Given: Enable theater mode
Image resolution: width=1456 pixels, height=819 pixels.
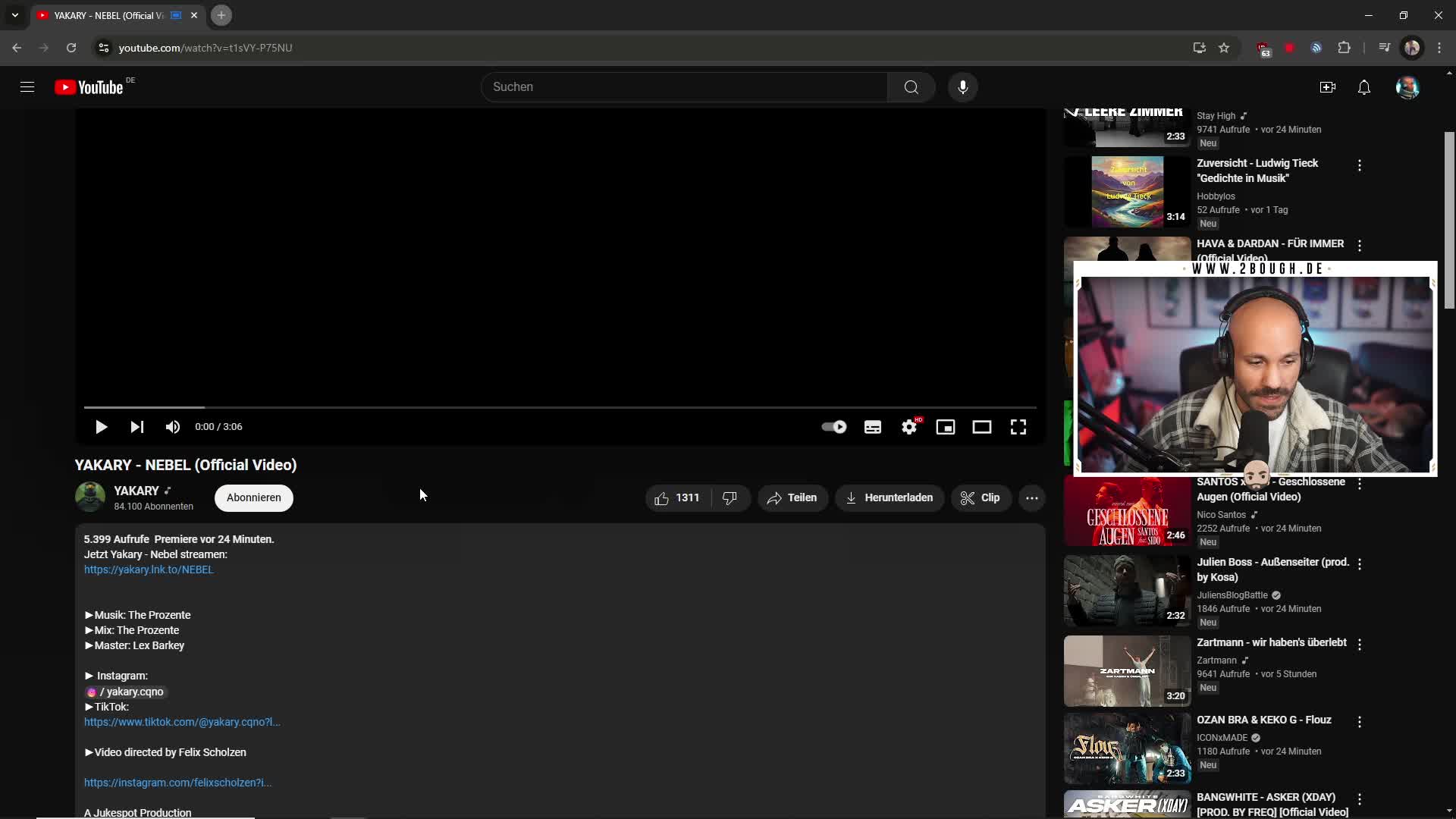Looking at the screenshot, I should pos(982,427).
